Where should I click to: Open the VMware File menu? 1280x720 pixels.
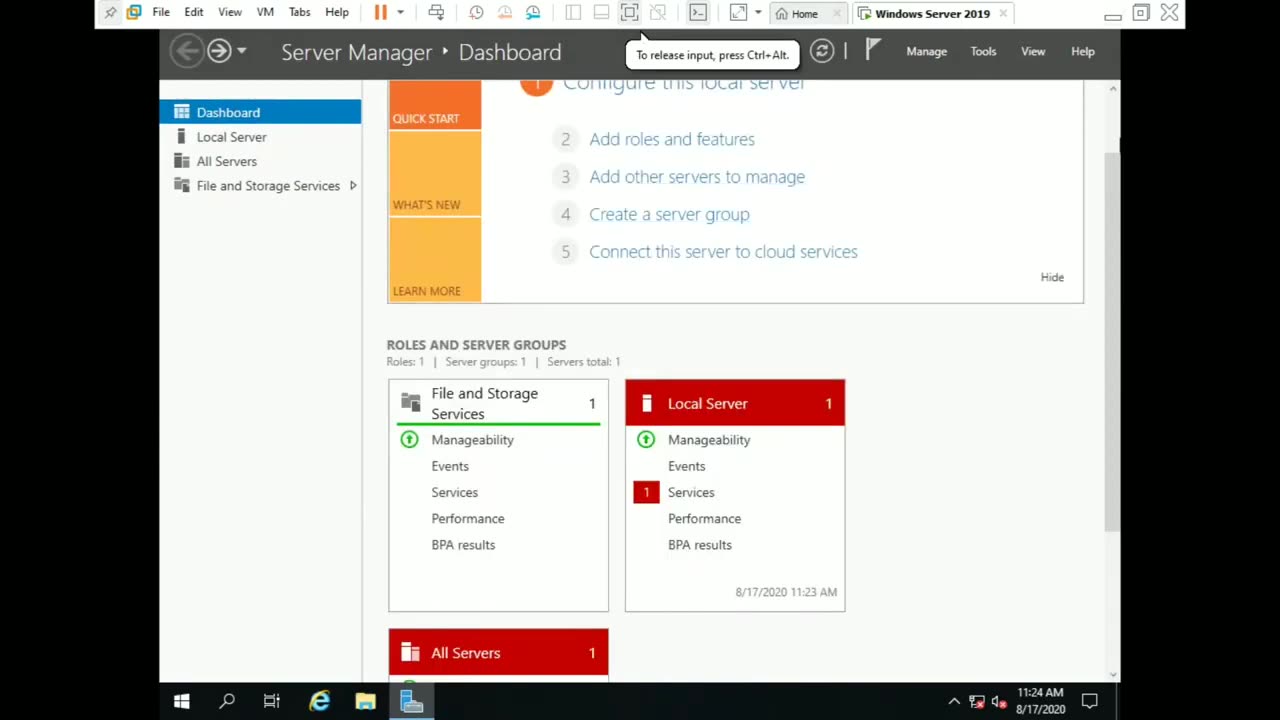click(x=161, y=12)
